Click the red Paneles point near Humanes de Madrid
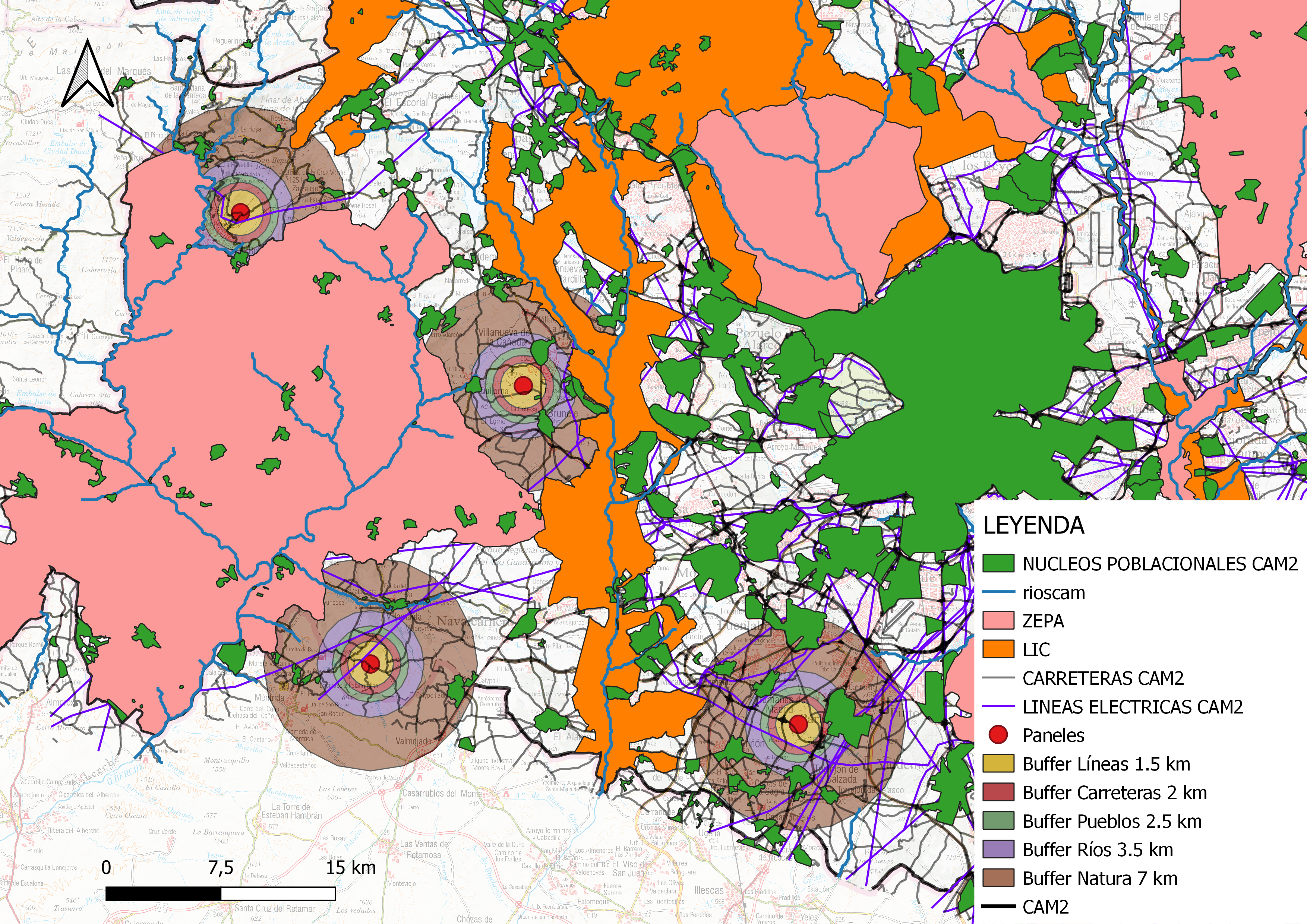 point(798,724)
